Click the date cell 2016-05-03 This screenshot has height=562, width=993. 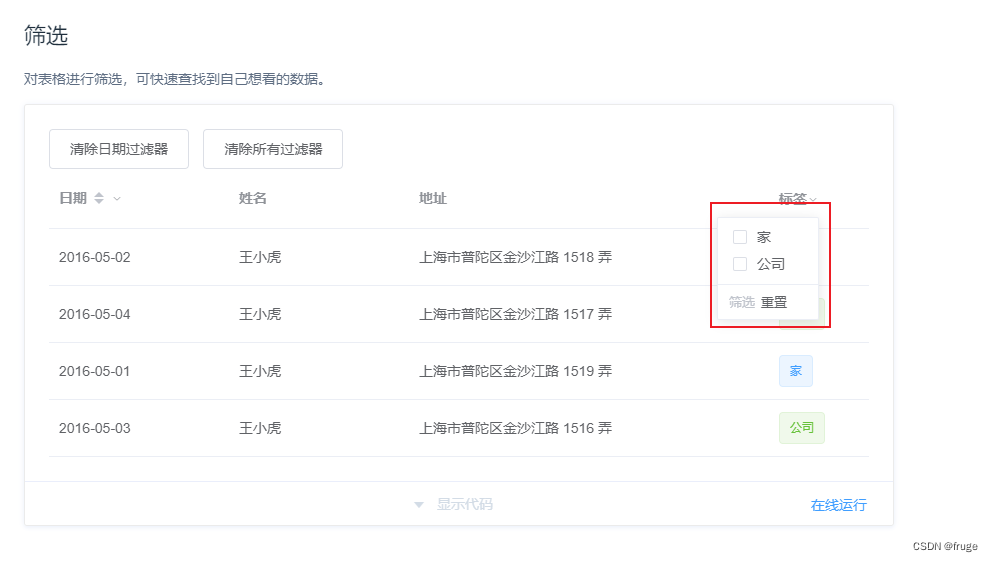[94, 428]
